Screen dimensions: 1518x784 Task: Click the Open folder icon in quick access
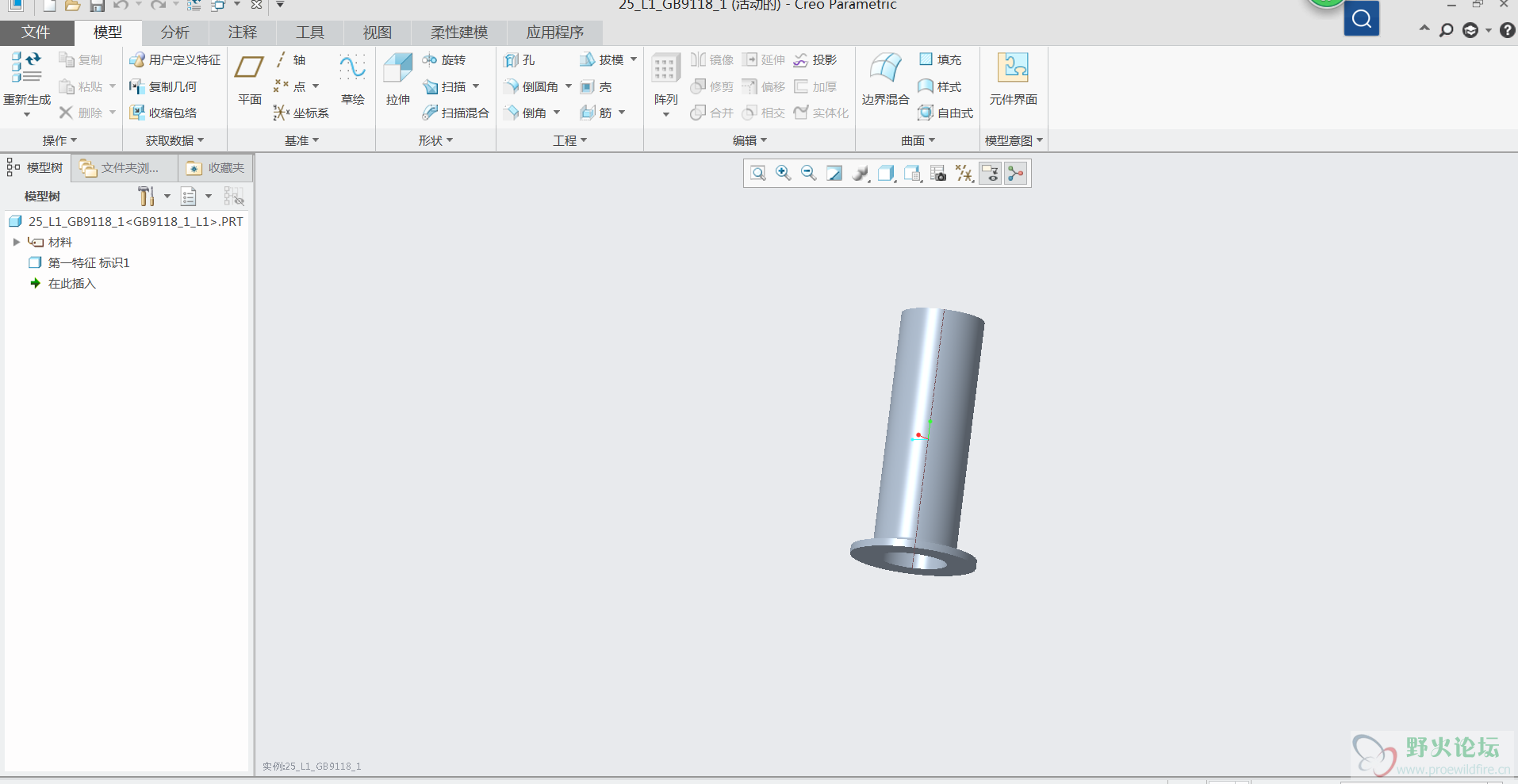coord(72,6)
